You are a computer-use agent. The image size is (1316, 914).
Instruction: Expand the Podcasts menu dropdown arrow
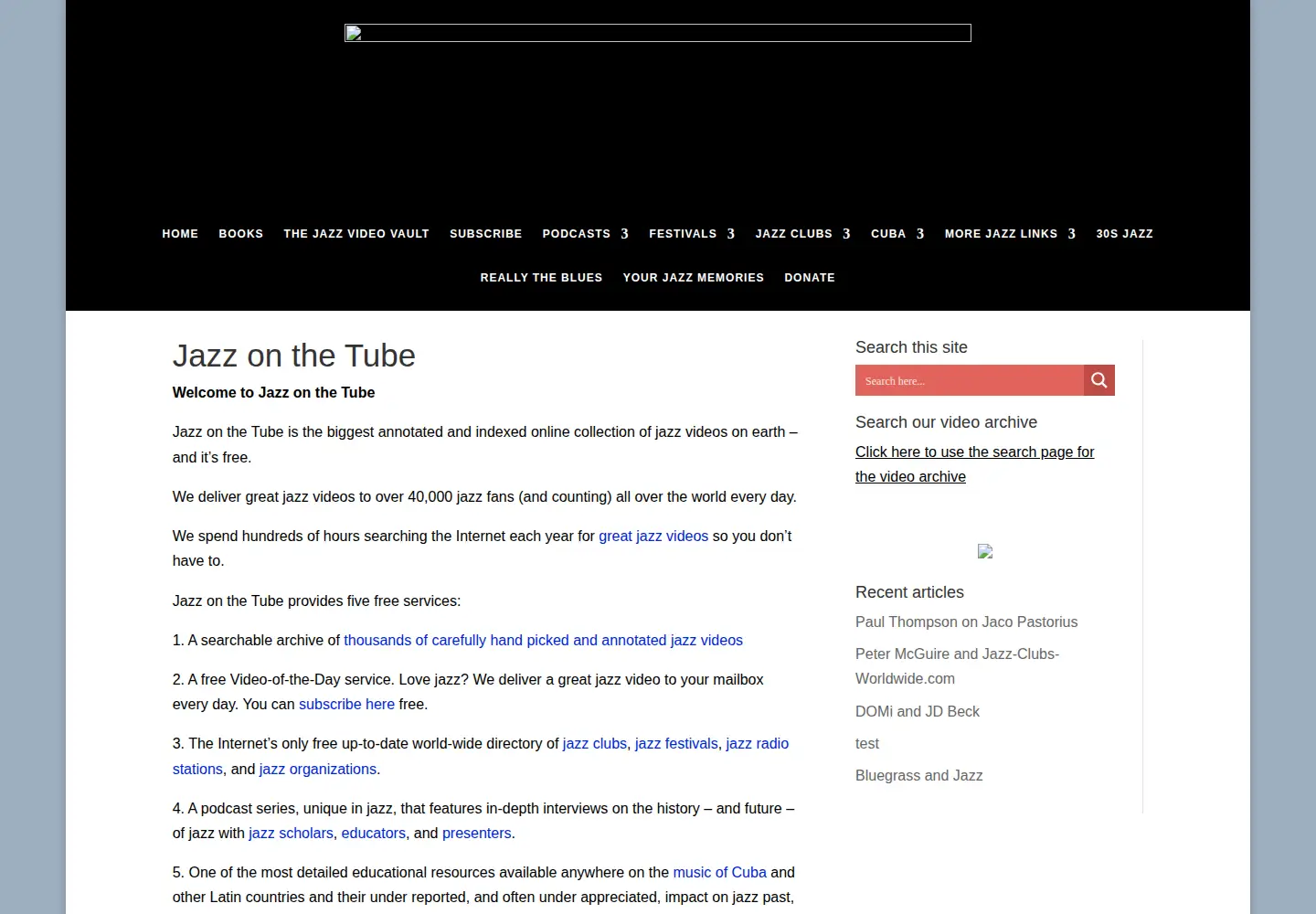(625, 234)
